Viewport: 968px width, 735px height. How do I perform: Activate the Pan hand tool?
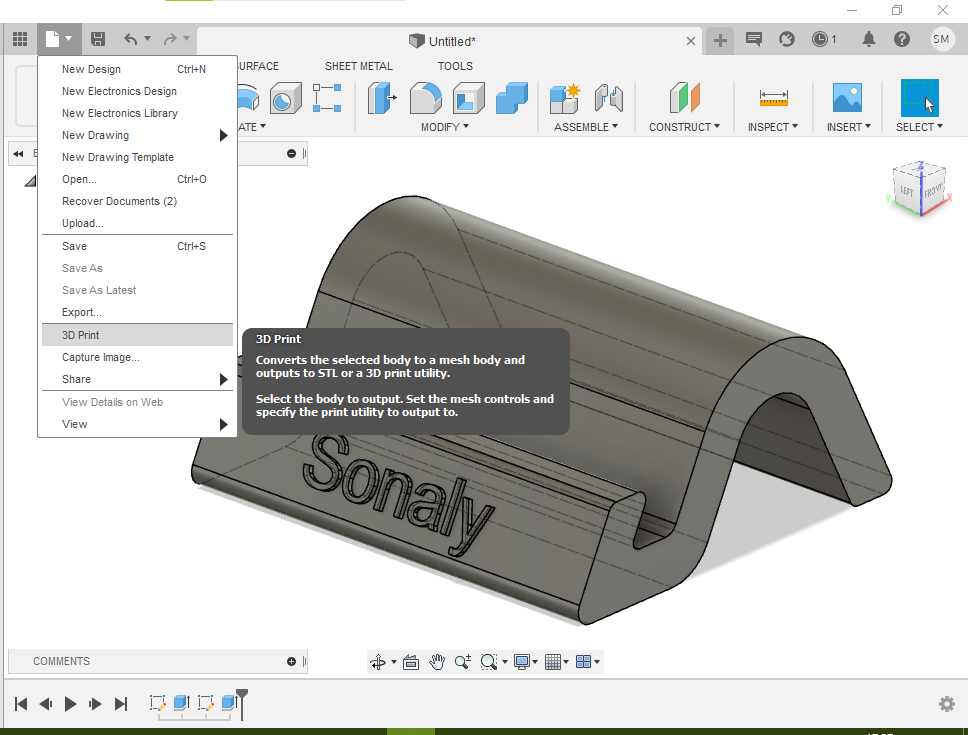437,661
